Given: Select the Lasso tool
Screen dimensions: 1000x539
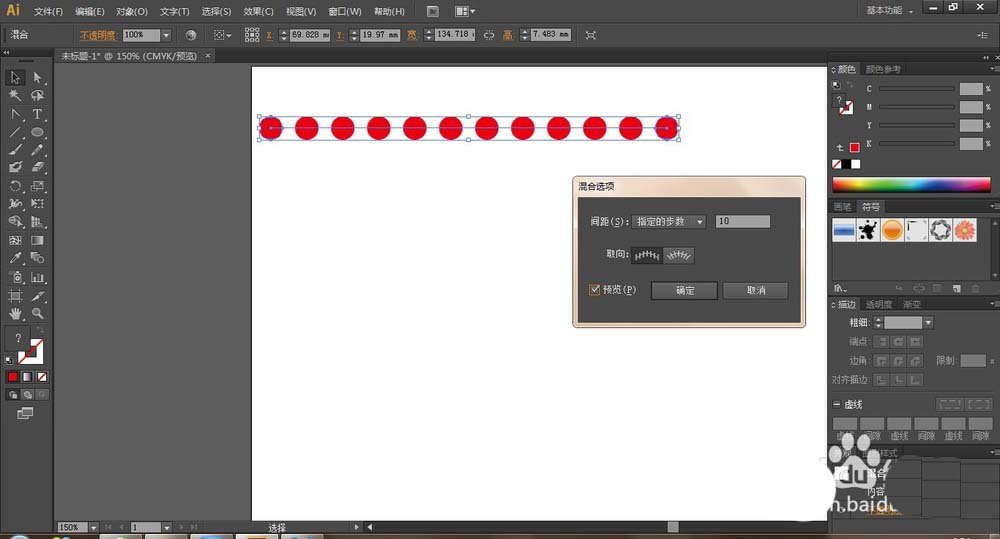Looking at the screenshot, I should 38,95.
